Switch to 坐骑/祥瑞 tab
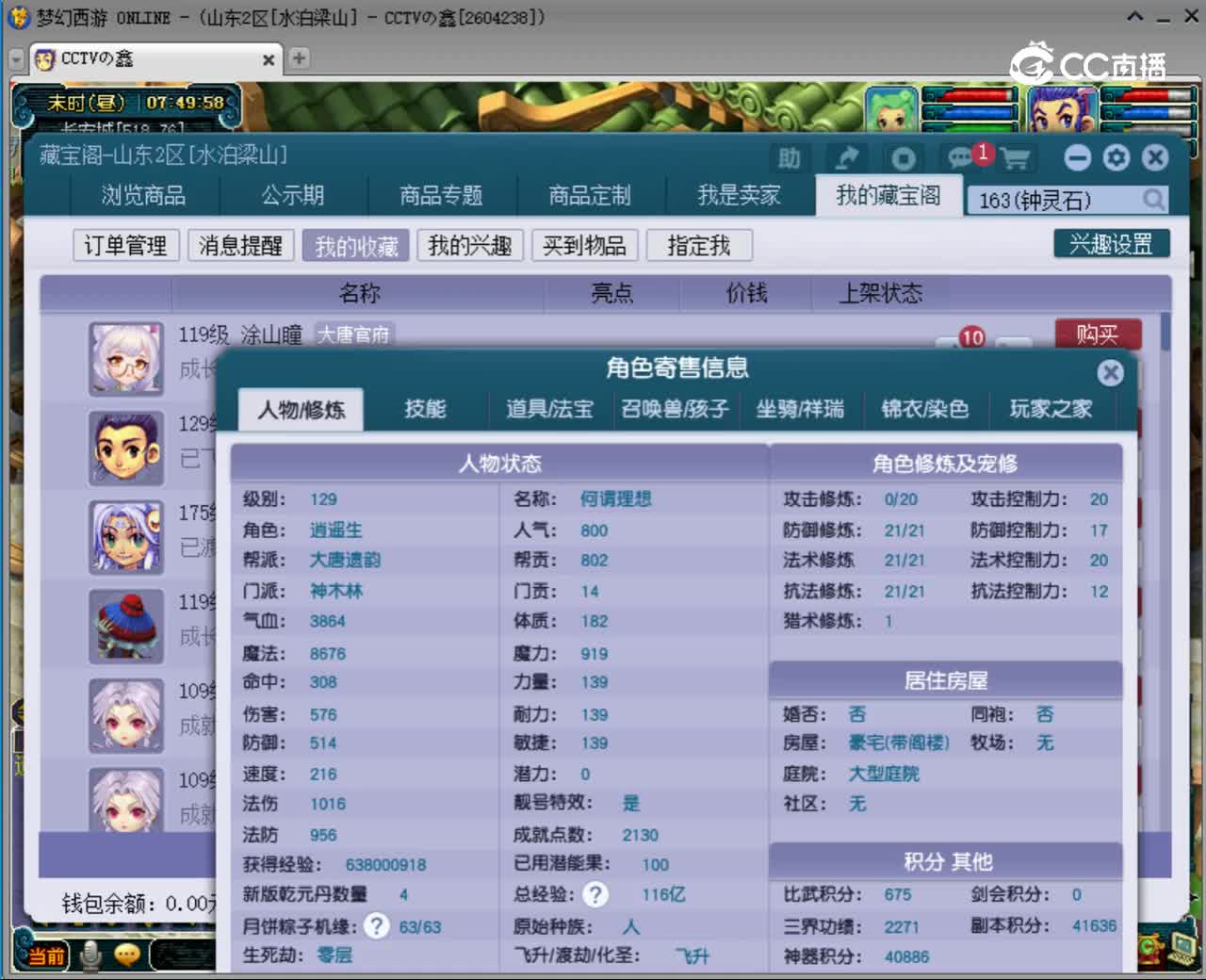The height and width of the screenshot is (980, 1206). click(800, 409)
